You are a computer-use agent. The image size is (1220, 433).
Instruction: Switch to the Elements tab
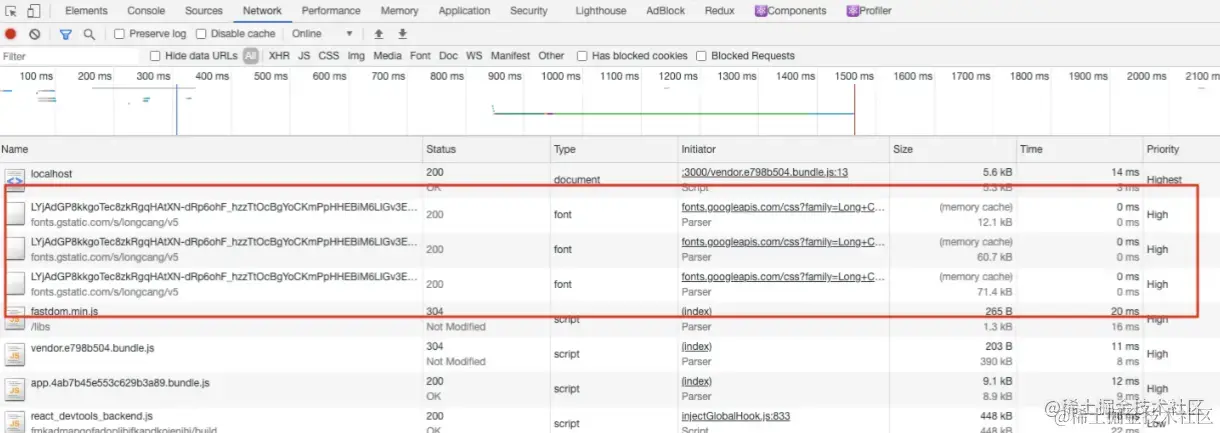[x=86, y=11]
